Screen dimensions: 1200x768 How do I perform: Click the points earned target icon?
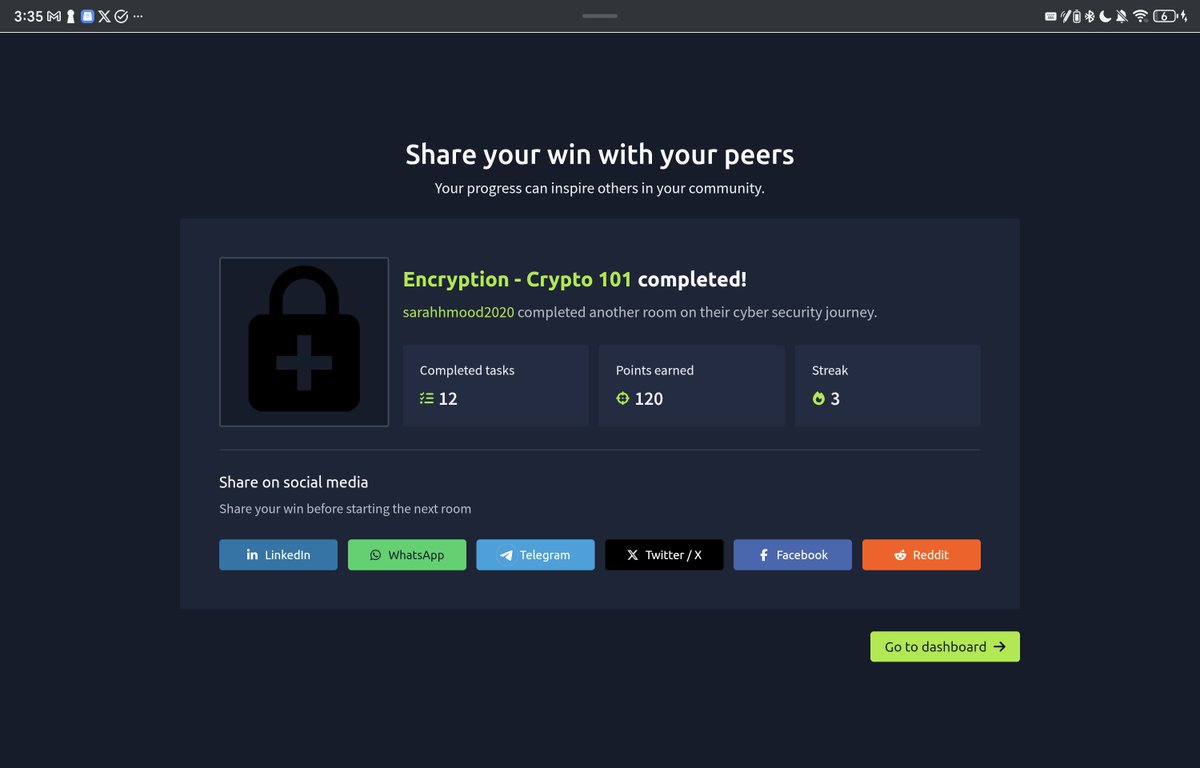(623, 399)
